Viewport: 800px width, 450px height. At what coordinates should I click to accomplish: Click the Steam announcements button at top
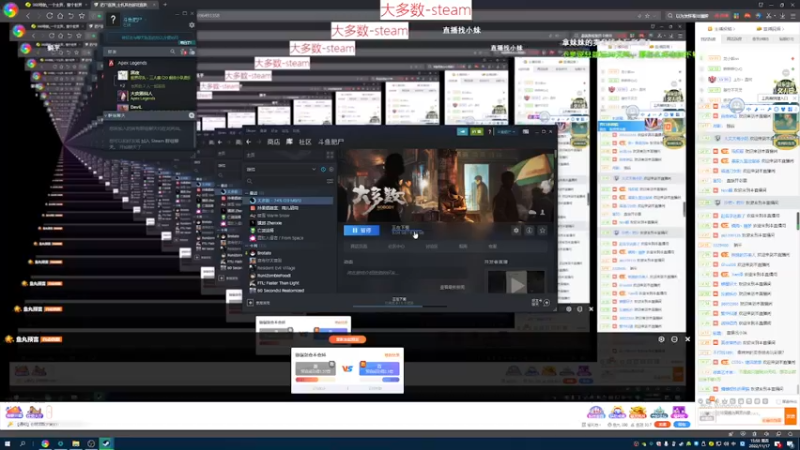462,132
